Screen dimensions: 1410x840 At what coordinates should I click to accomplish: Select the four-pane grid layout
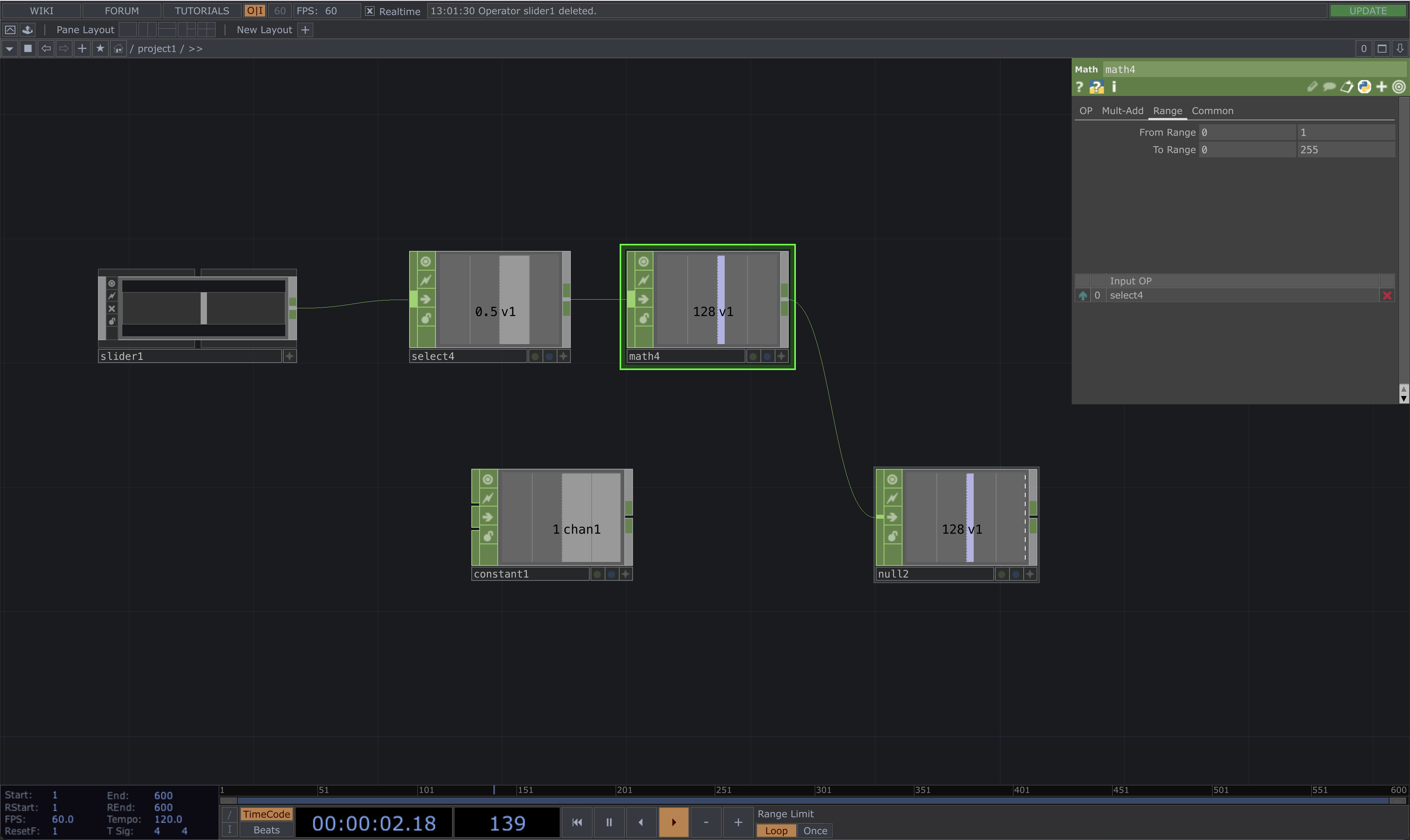coord(206,30)
